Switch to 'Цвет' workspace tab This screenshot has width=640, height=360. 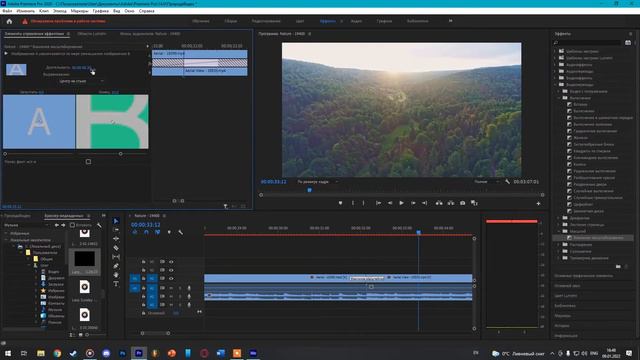[300, 21]
